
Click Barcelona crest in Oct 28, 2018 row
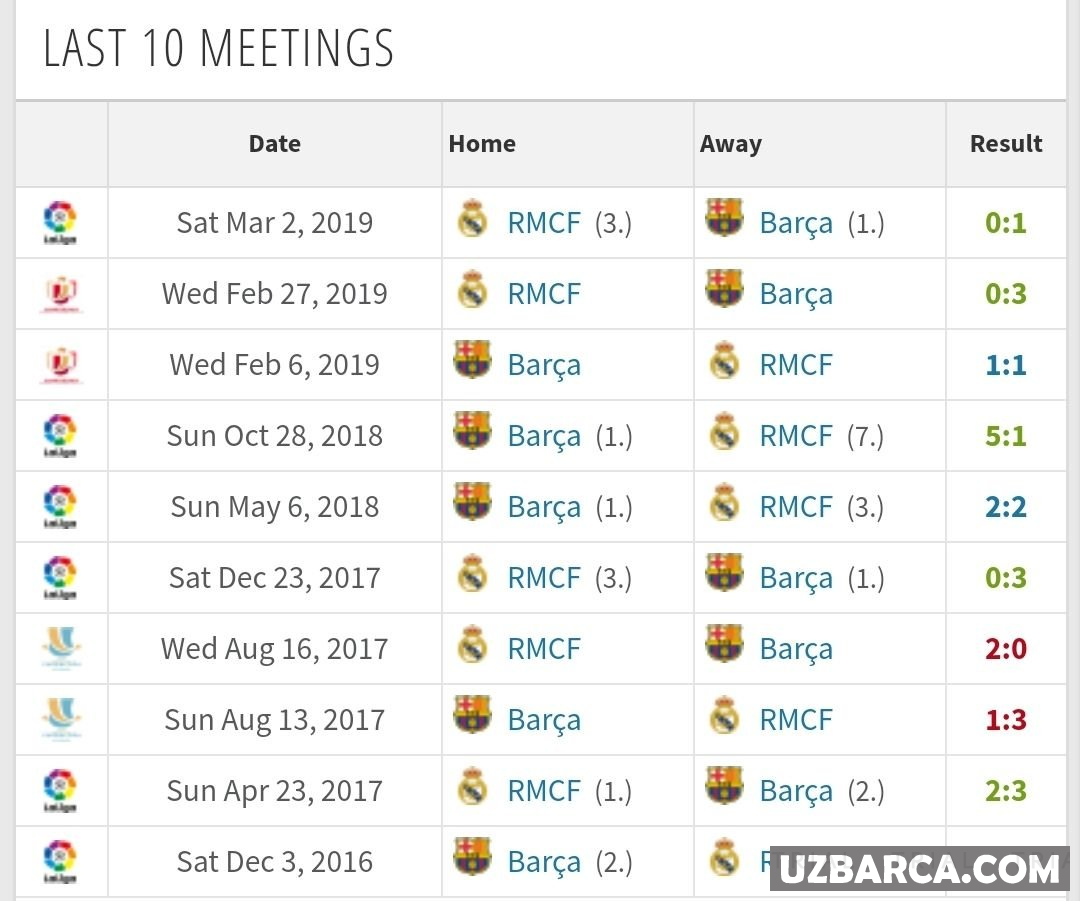pos(472,432)
